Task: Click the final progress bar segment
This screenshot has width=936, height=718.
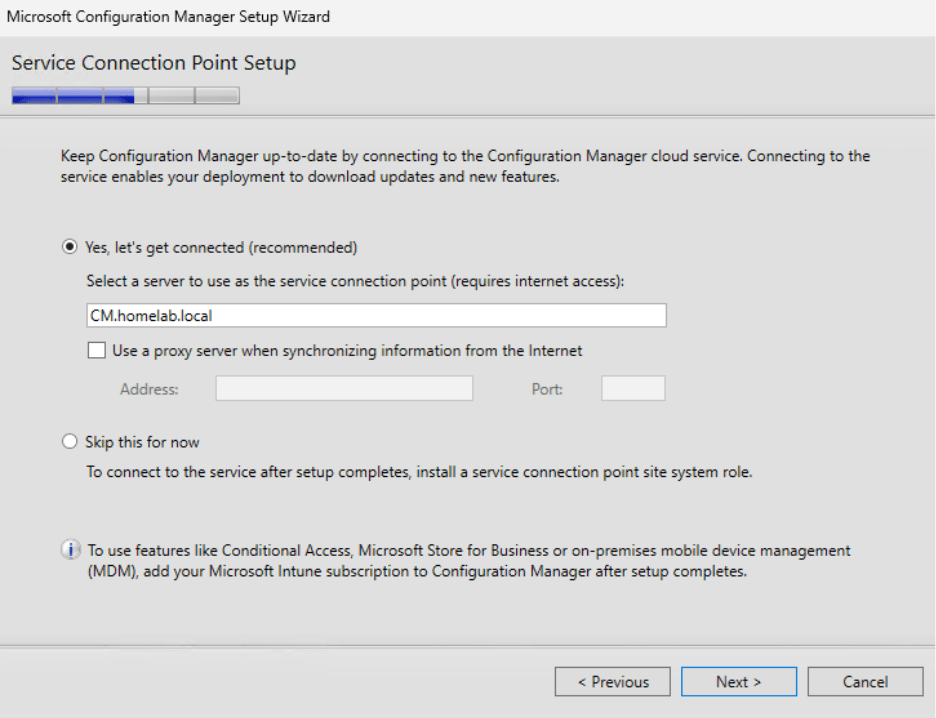Action: pos(218,95)
